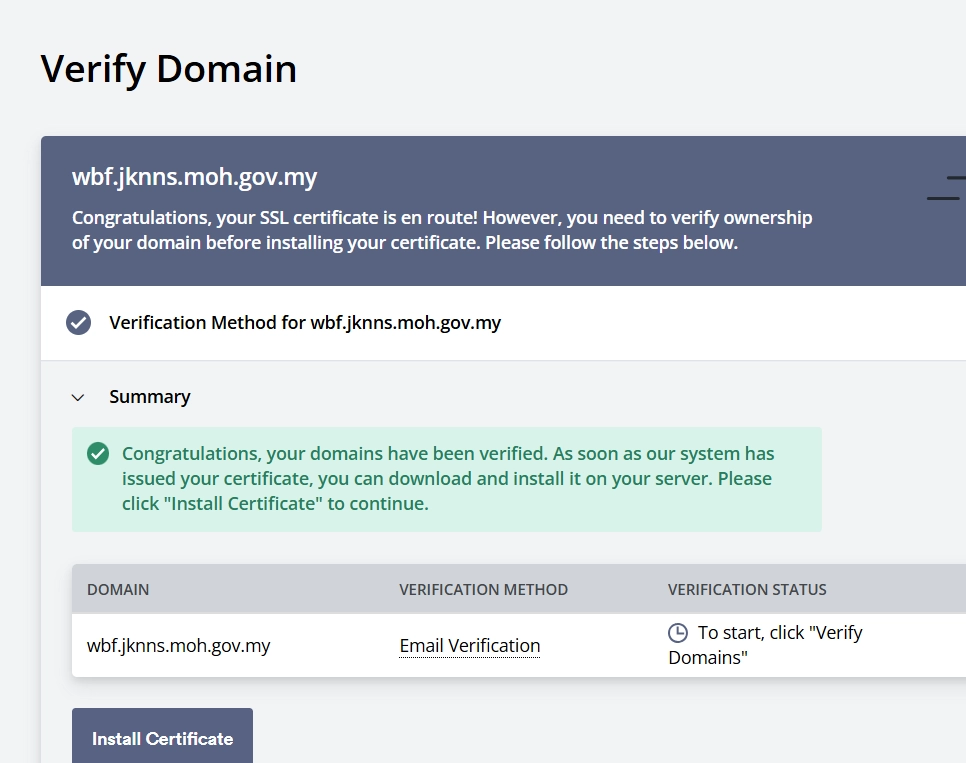This screenshot has width=966, height=763.
Task: Click the VERIFICATION STATUS column header
Action: (x=747, y=590)
